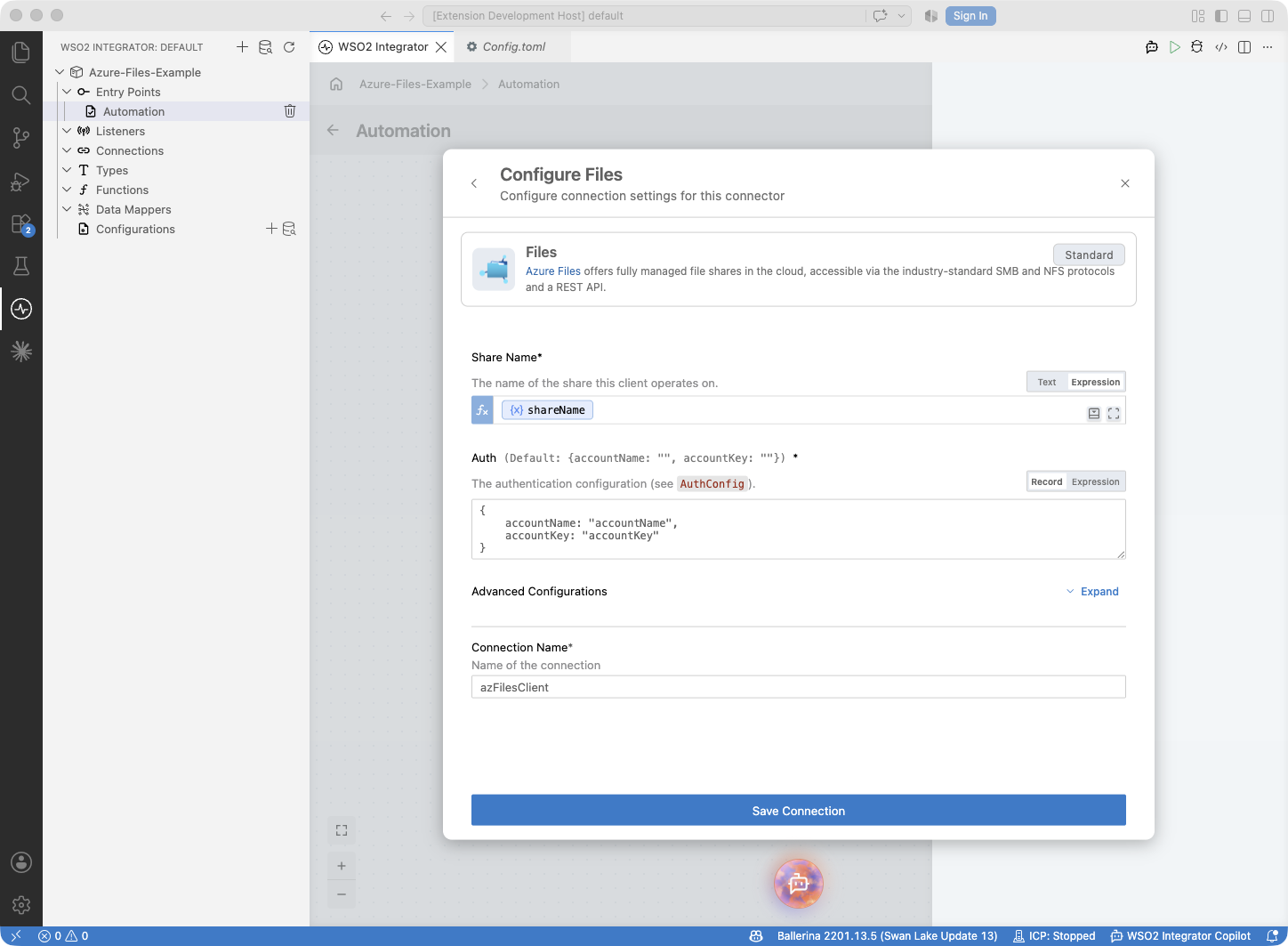The image size is (1288, 946).
Task: Open the Testing flask view
Action: coord(21,266)
